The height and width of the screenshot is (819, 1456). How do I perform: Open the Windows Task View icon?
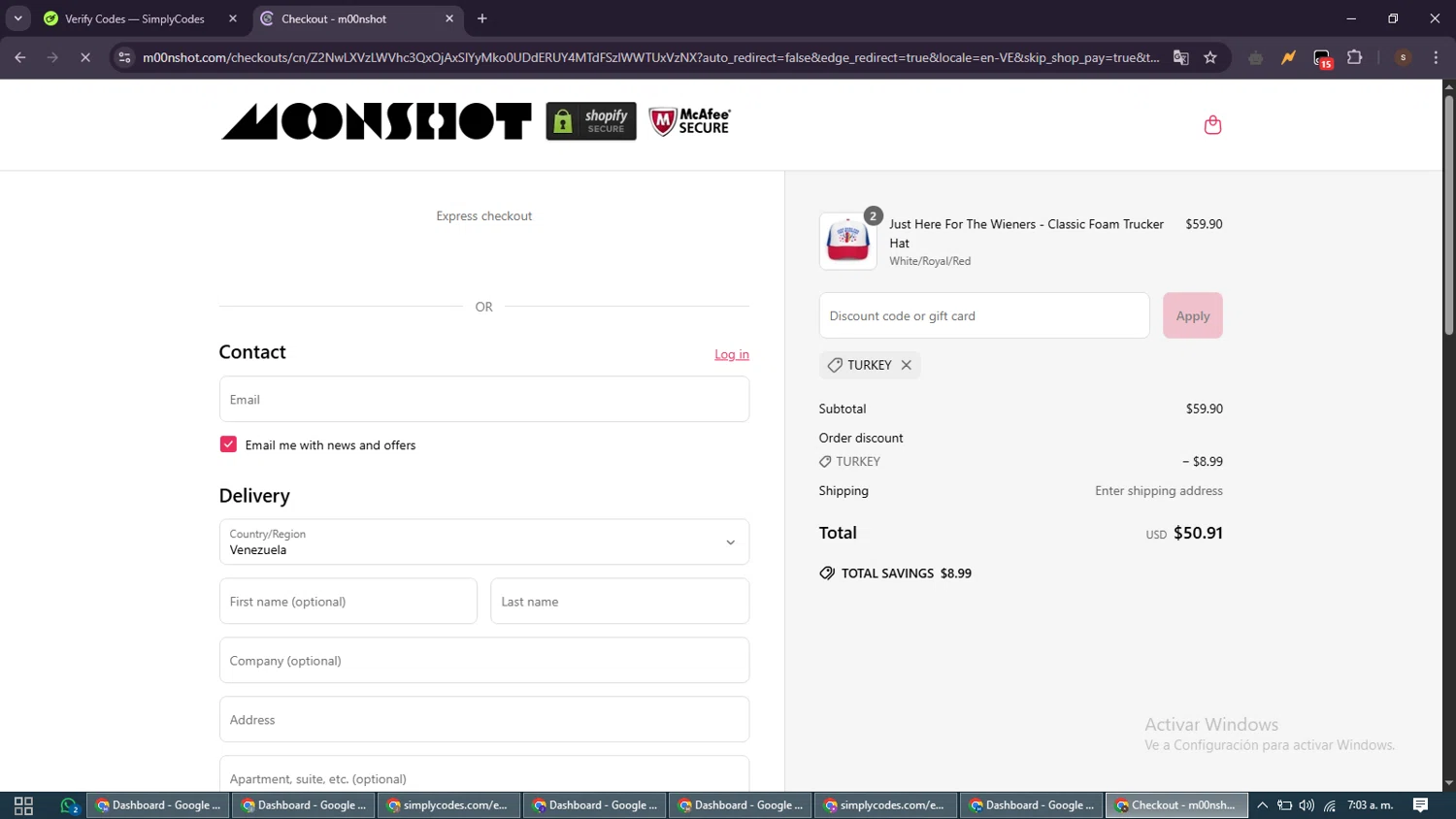[x=23, y=805]
